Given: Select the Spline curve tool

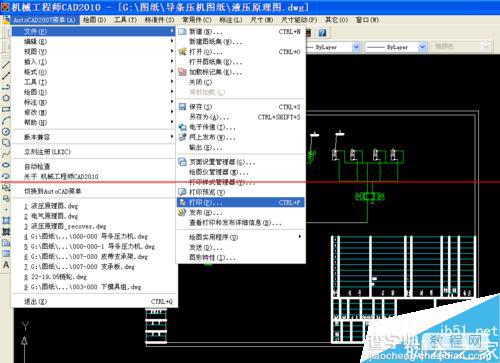Looking at the screenshot, I should [6, 154].
